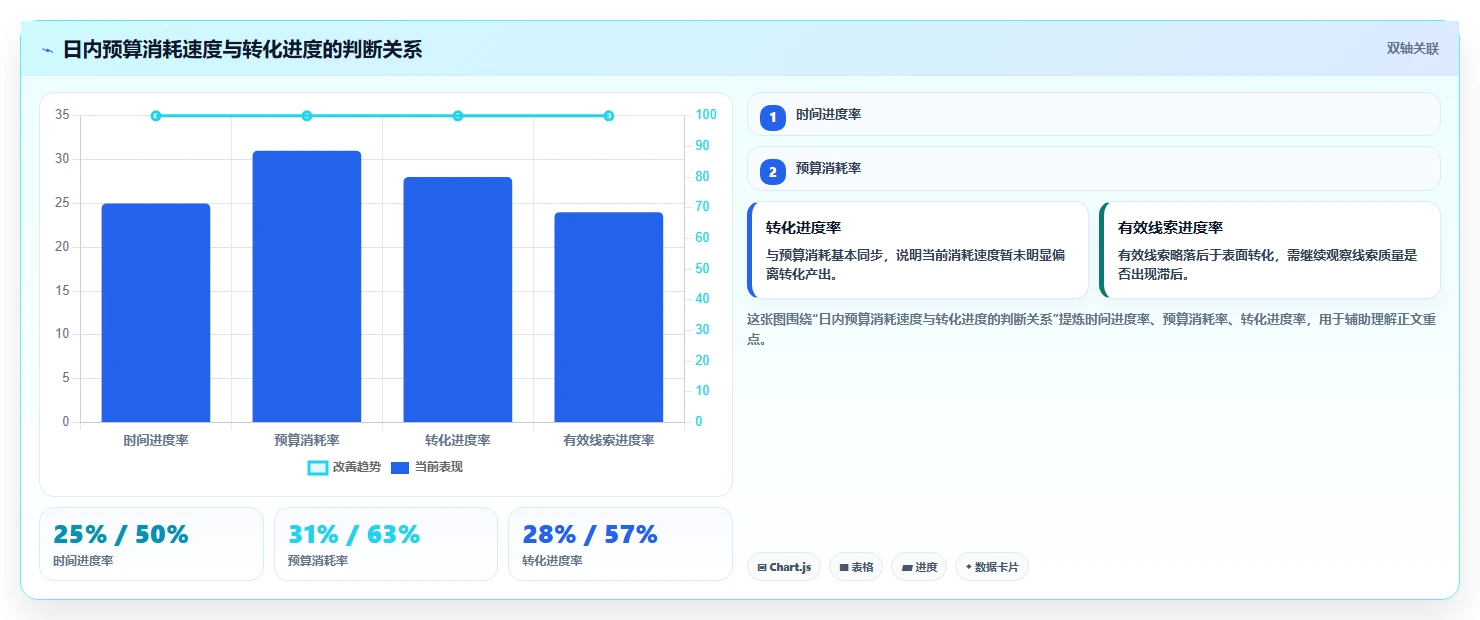Click the number 1 badge icon
The image size is (1480, 620).
773,118
